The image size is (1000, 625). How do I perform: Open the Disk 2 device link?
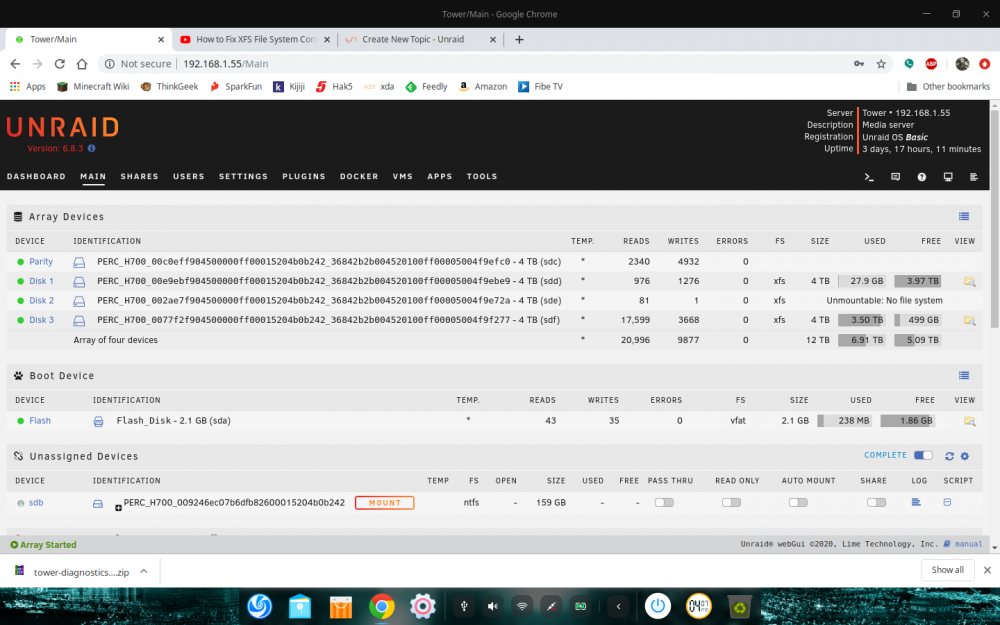pos(41,300)
